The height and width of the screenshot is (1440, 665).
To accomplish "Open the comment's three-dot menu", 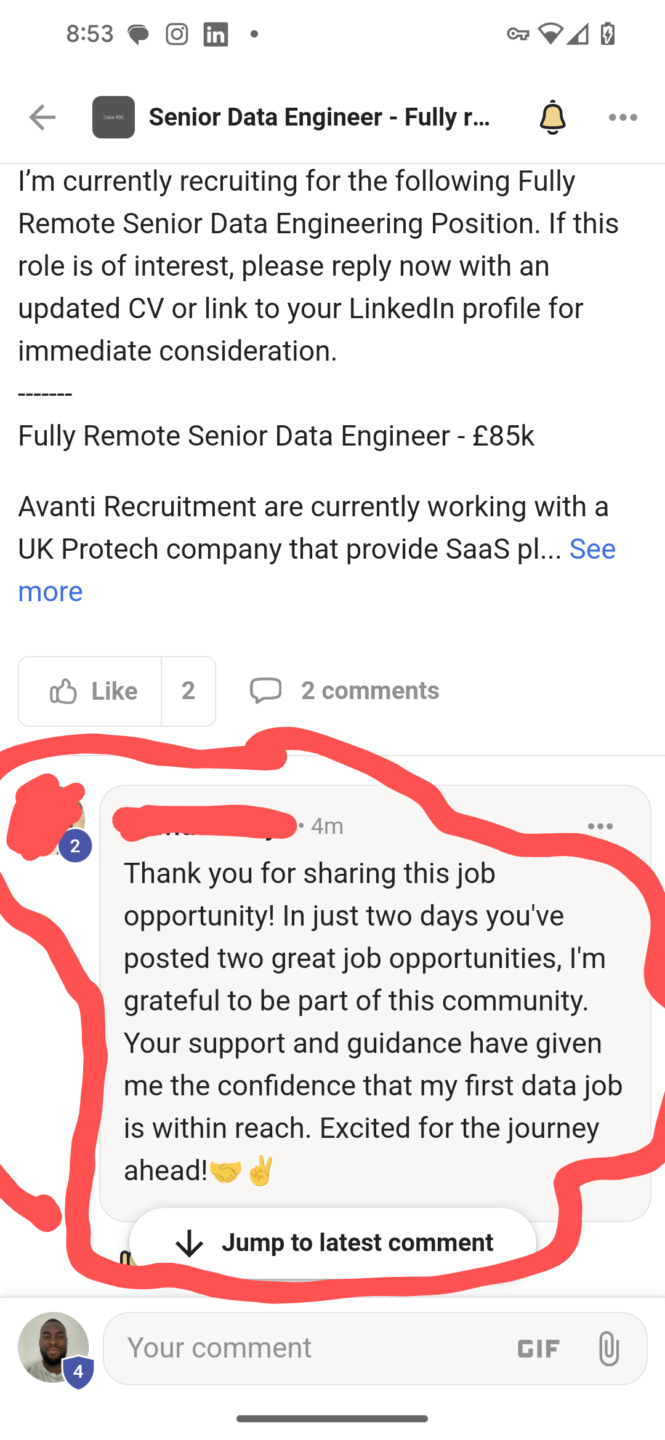I will coord(600,825).
